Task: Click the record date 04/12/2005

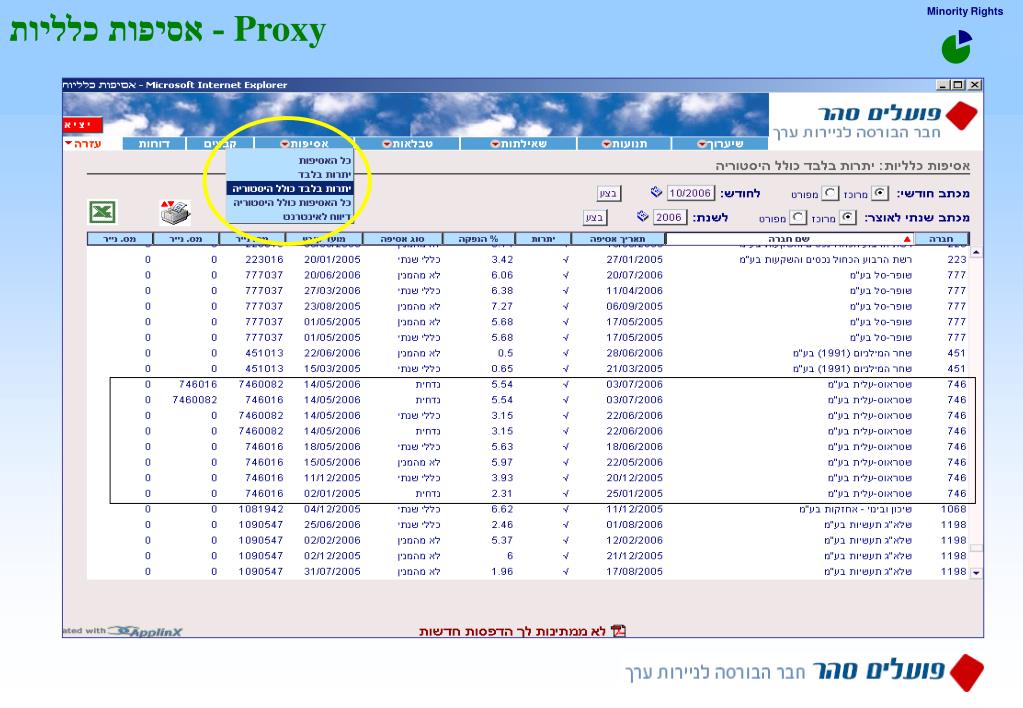Action: tap(332, 509)
